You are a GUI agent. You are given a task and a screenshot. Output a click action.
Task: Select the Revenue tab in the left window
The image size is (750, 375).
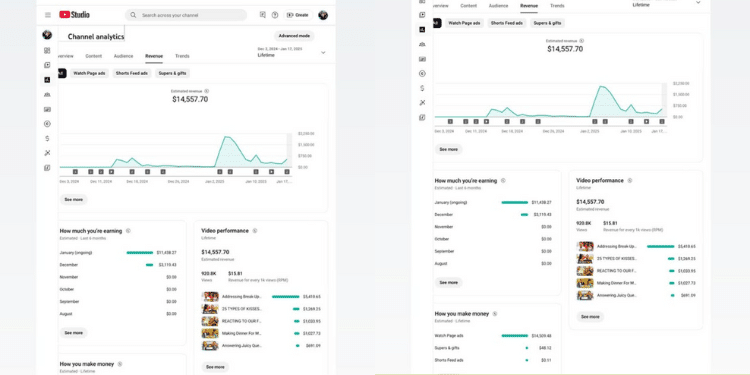click(x=154, y=56)
